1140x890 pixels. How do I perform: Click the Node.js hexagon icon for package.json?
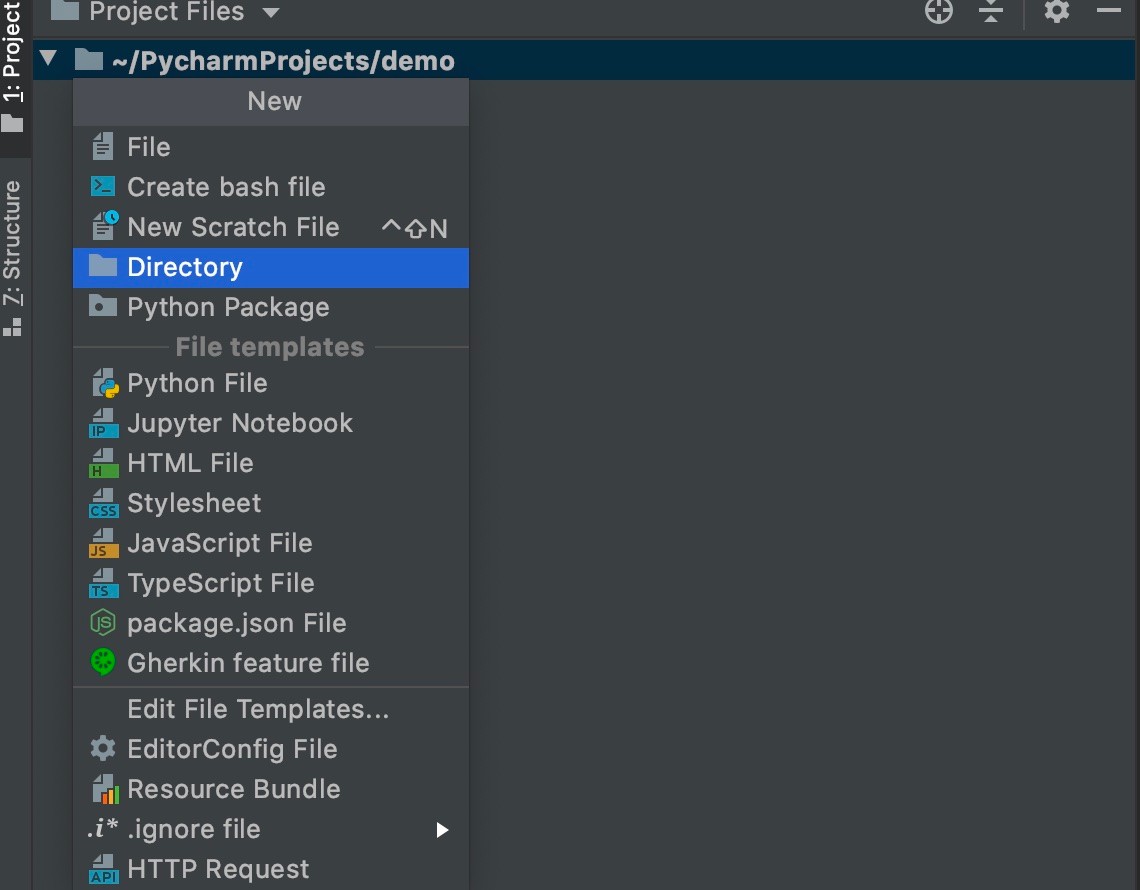(103, 623)
